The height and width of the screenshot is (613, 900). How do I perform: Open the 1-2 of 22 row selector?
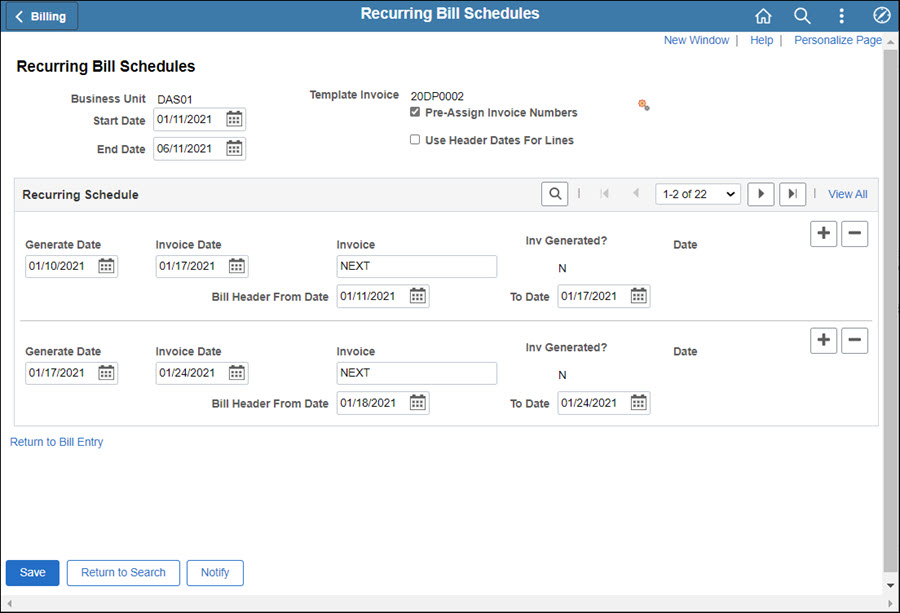[x=697, y=193]
